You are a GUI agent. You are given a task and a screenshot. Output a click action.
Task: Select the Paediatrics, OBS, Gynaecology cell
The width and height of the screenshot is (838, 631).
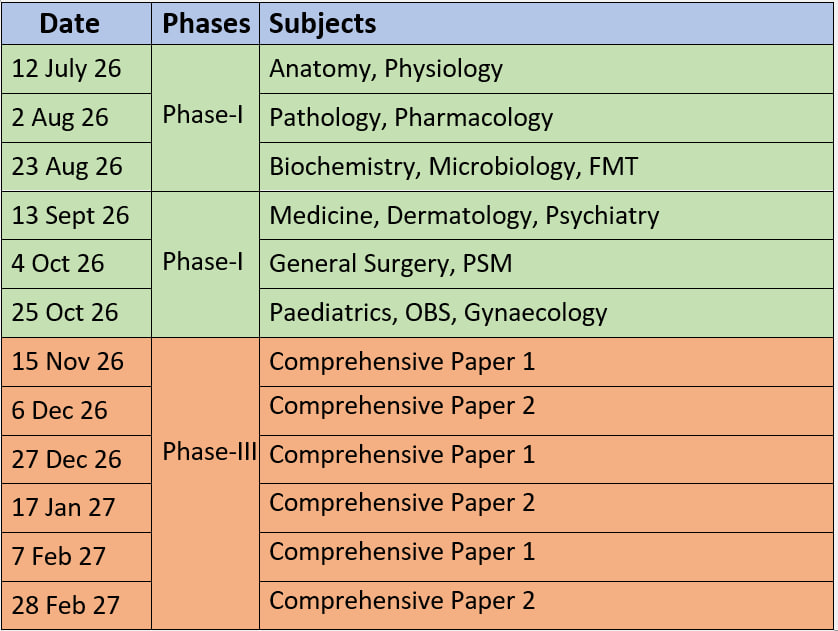[546, 313]
